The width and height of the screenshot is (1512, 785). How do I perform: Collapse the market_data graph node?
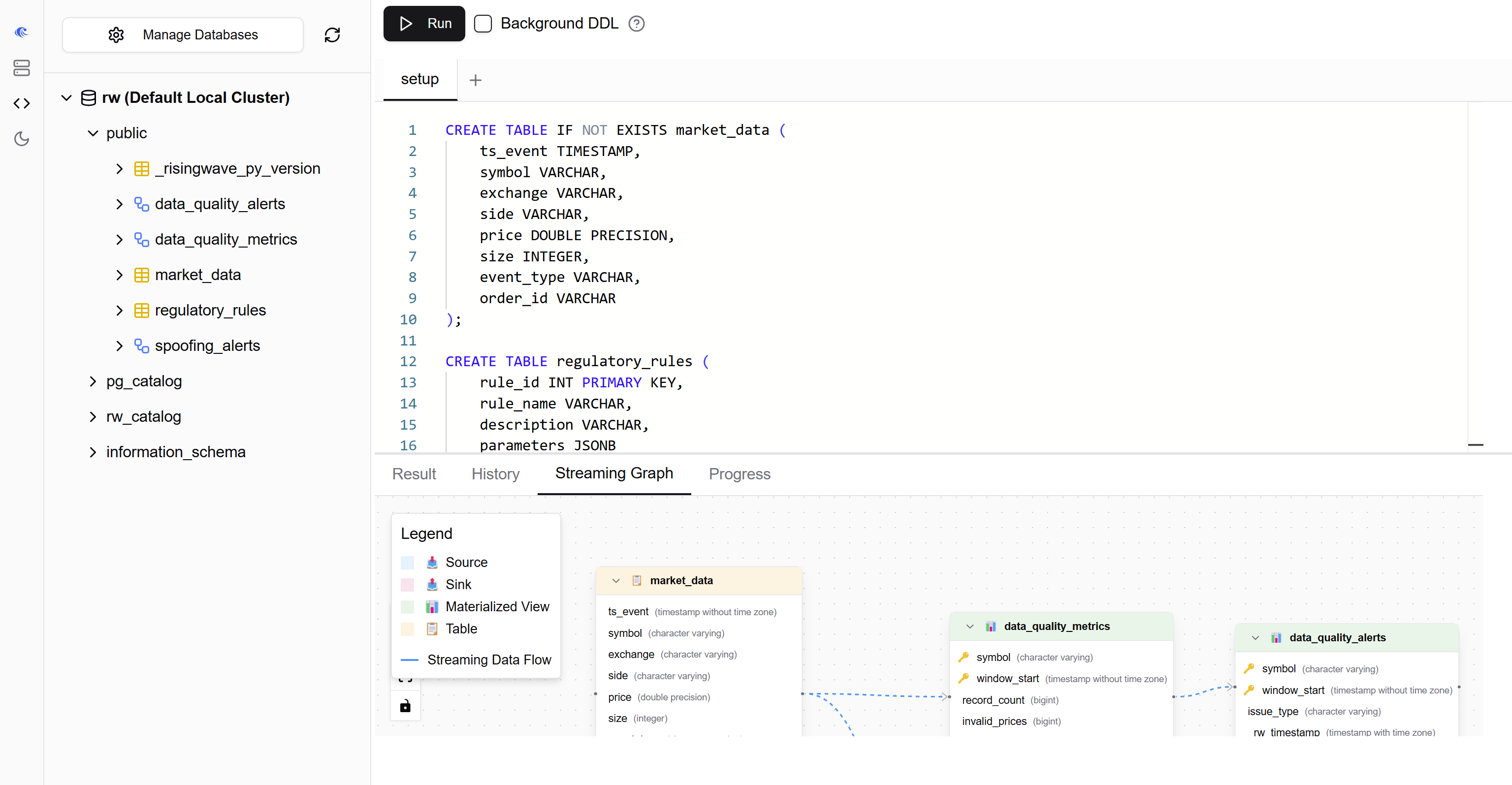point(616,581)
